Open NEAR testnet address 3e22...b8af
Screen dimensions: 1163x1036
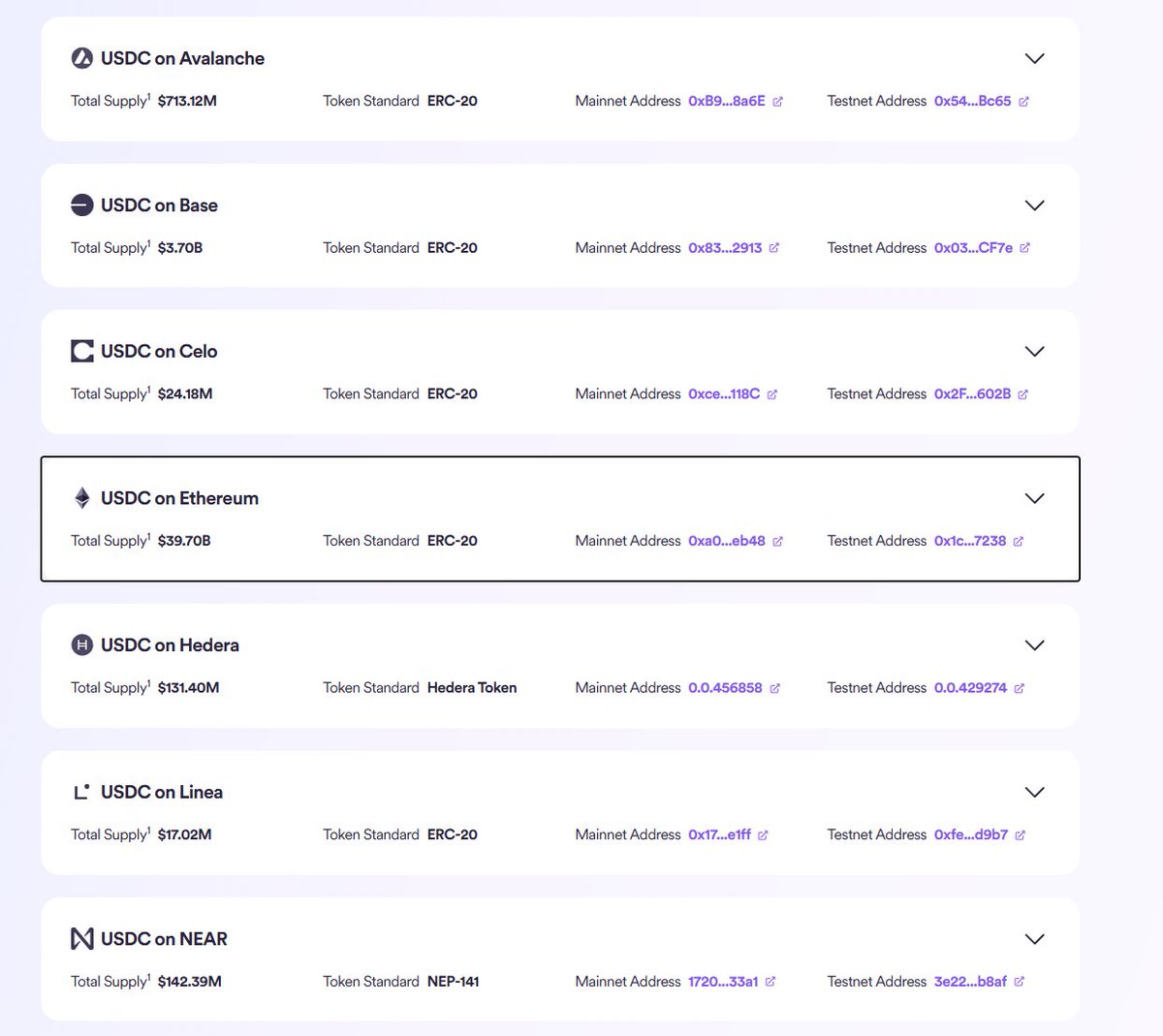coord(970,982)
